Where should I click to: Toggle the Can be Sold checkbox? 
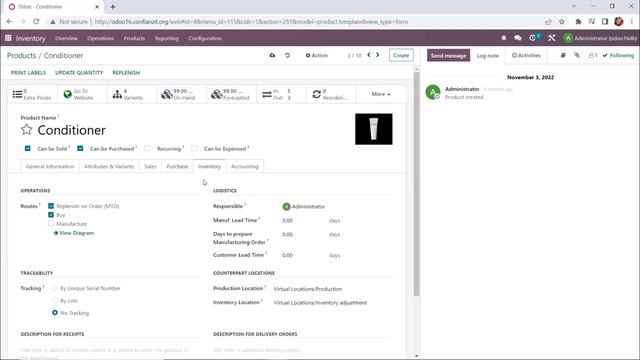(27, 148)
